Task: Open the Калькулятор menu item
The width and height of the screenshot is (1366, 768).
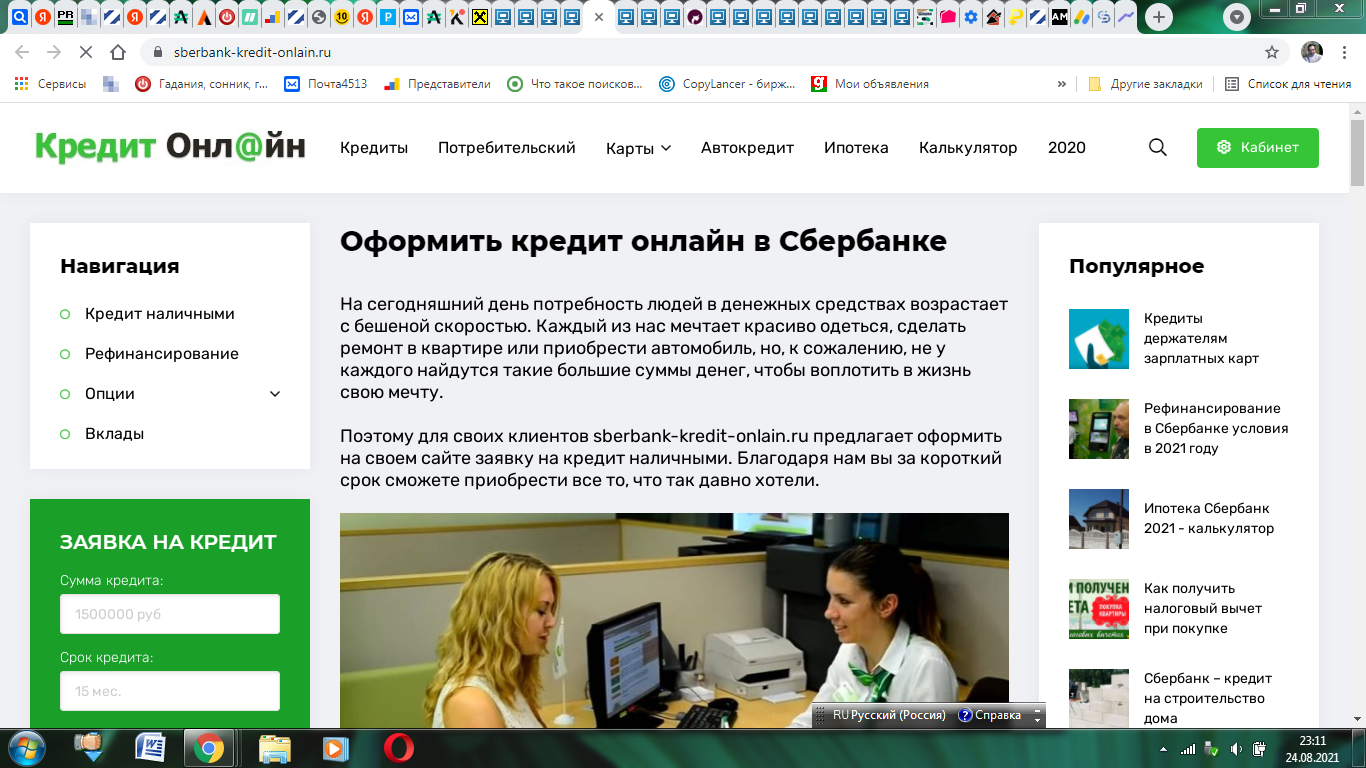Action: tap(968, 147)
